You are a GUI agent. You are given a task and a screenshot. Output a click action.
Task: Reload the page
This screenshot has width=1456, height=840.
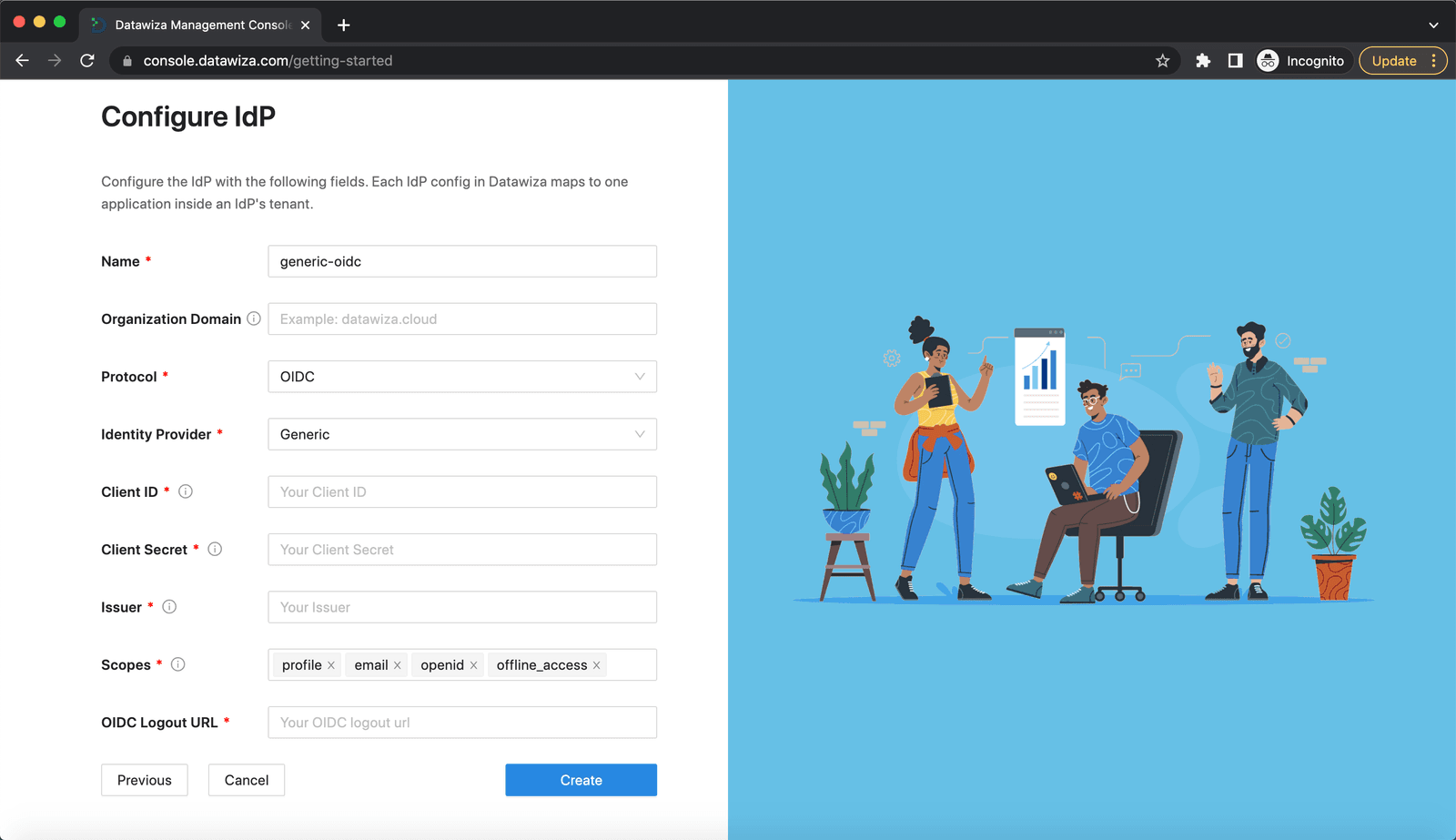(87, 61)
